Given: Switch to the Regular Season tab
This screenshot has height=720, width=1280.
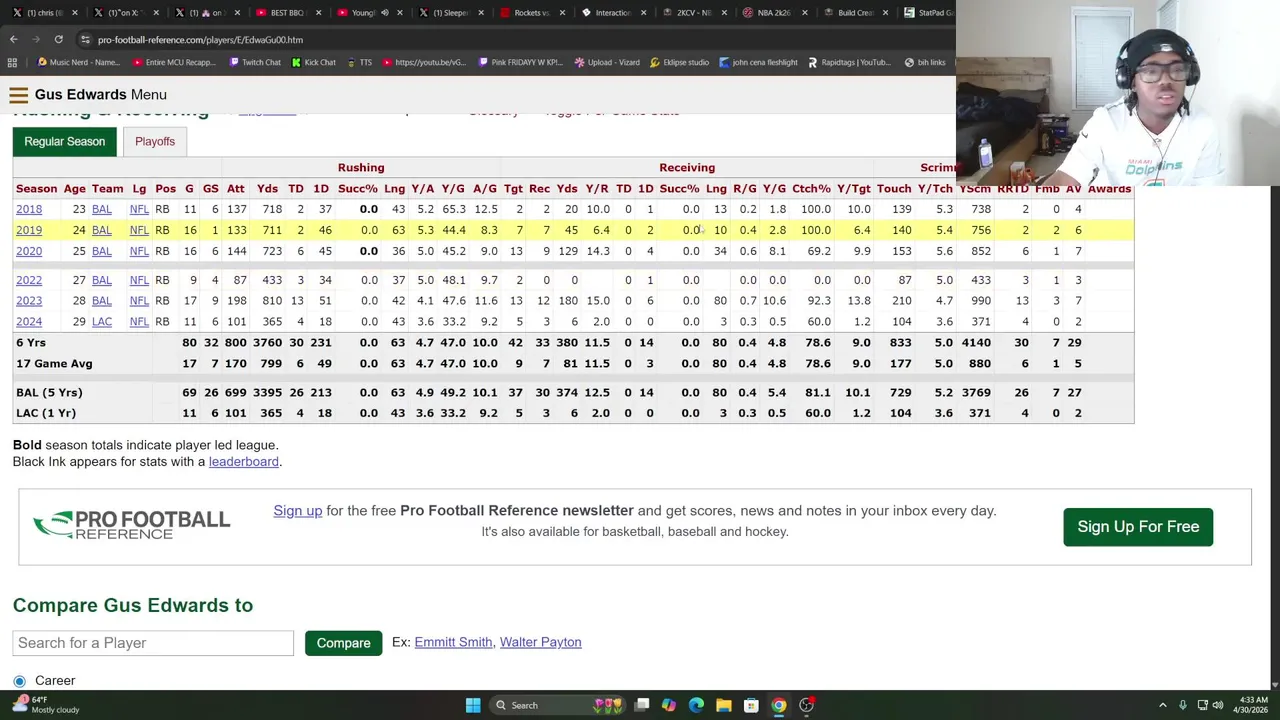Looking at the screenshot, I should point(64,141).
